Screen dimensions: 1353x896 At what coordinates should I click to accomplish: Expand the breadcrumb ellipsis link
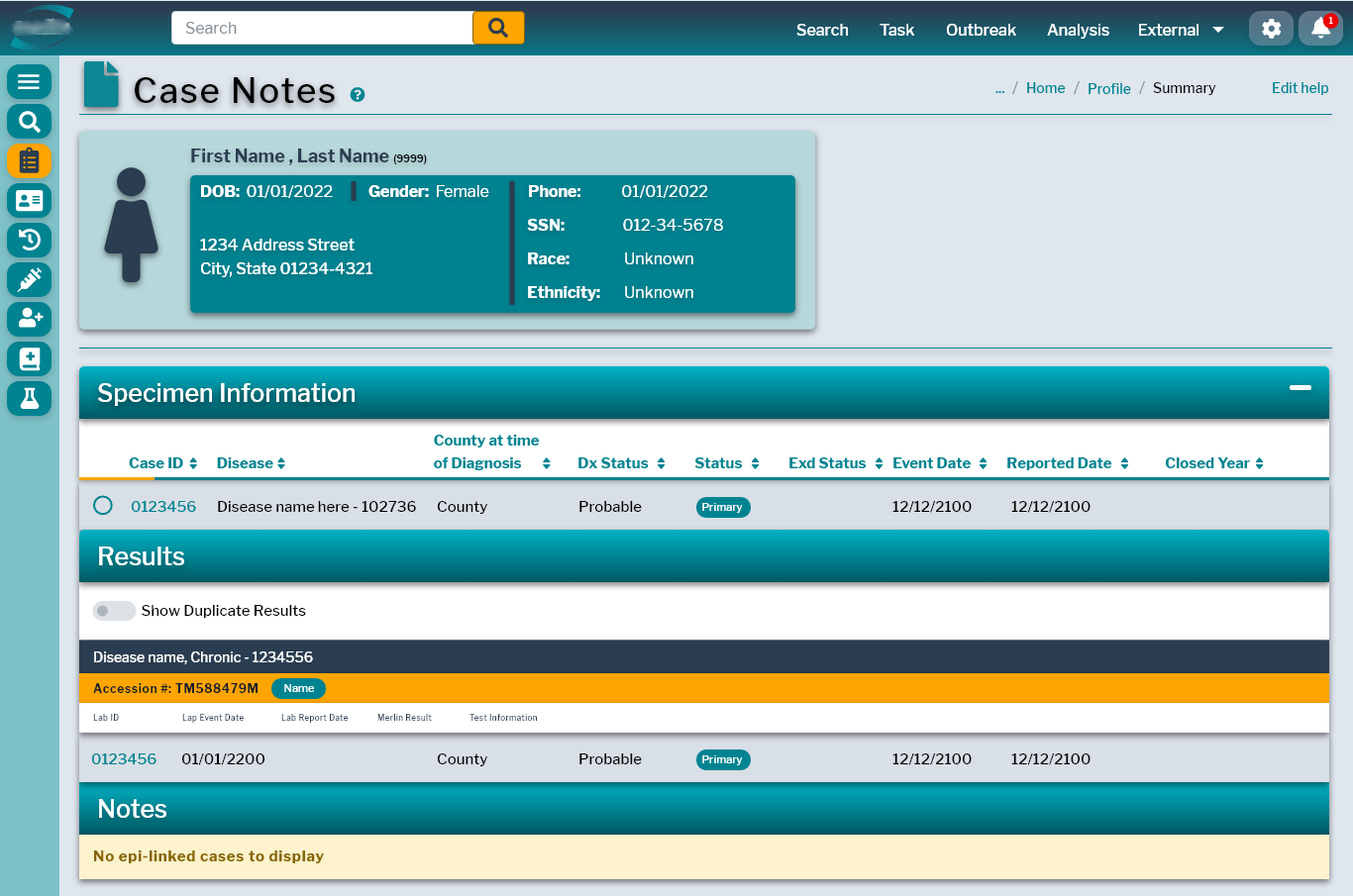click(x=999, y=88)
